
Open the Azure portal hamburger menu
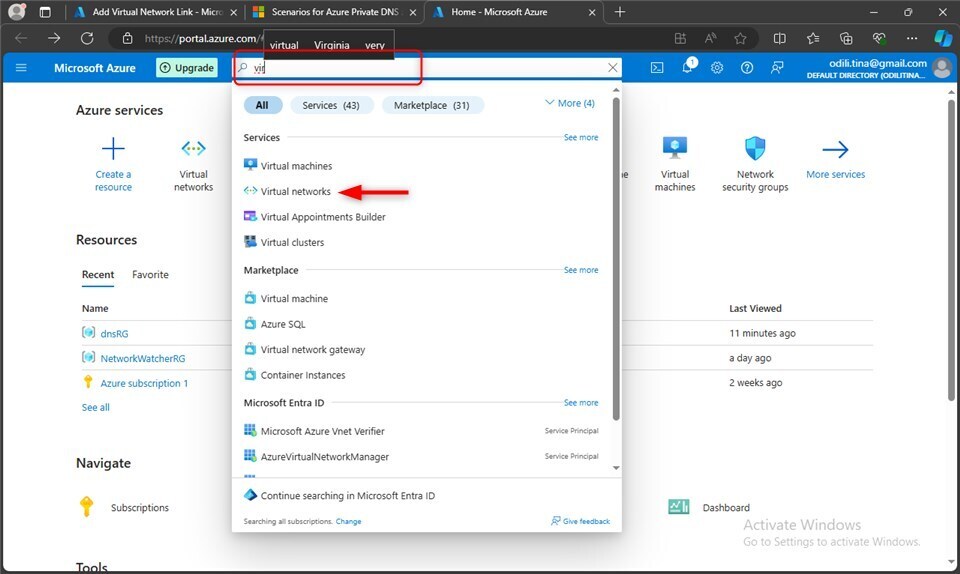point(21,67)
